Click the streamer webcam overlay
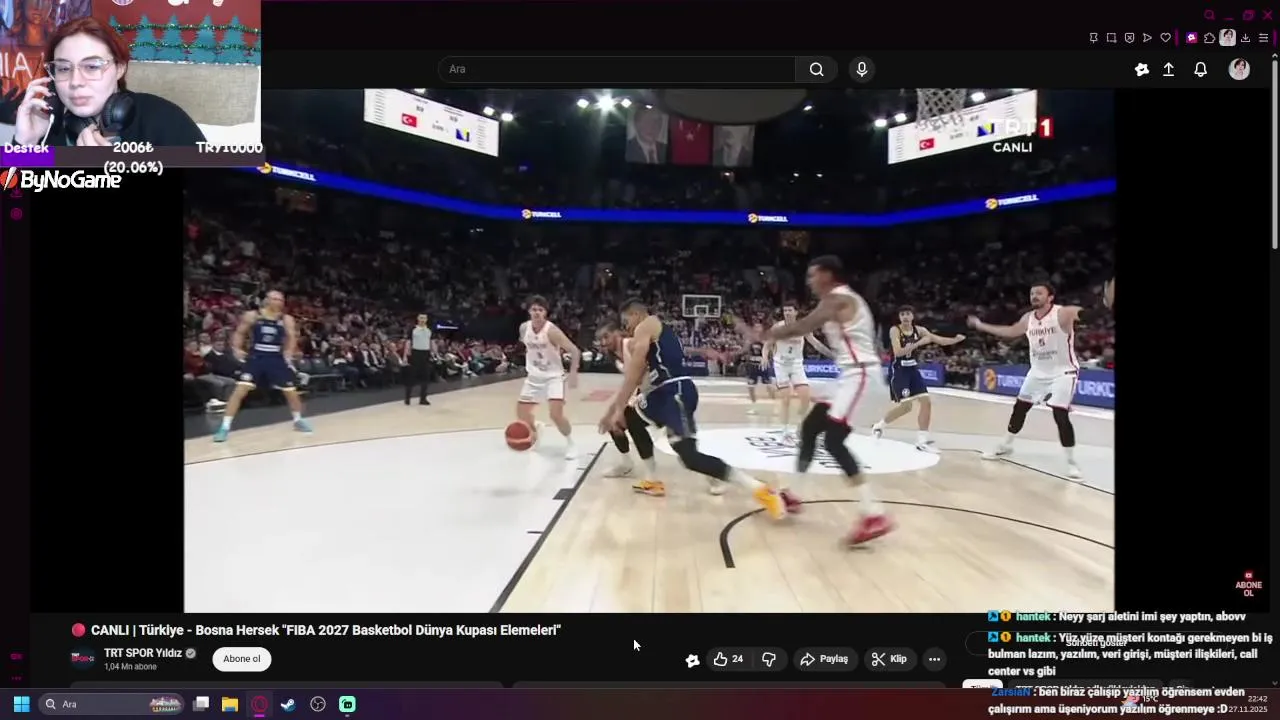Image resolution: width=1280 pixels, height=720 pixels. (130, 72)
